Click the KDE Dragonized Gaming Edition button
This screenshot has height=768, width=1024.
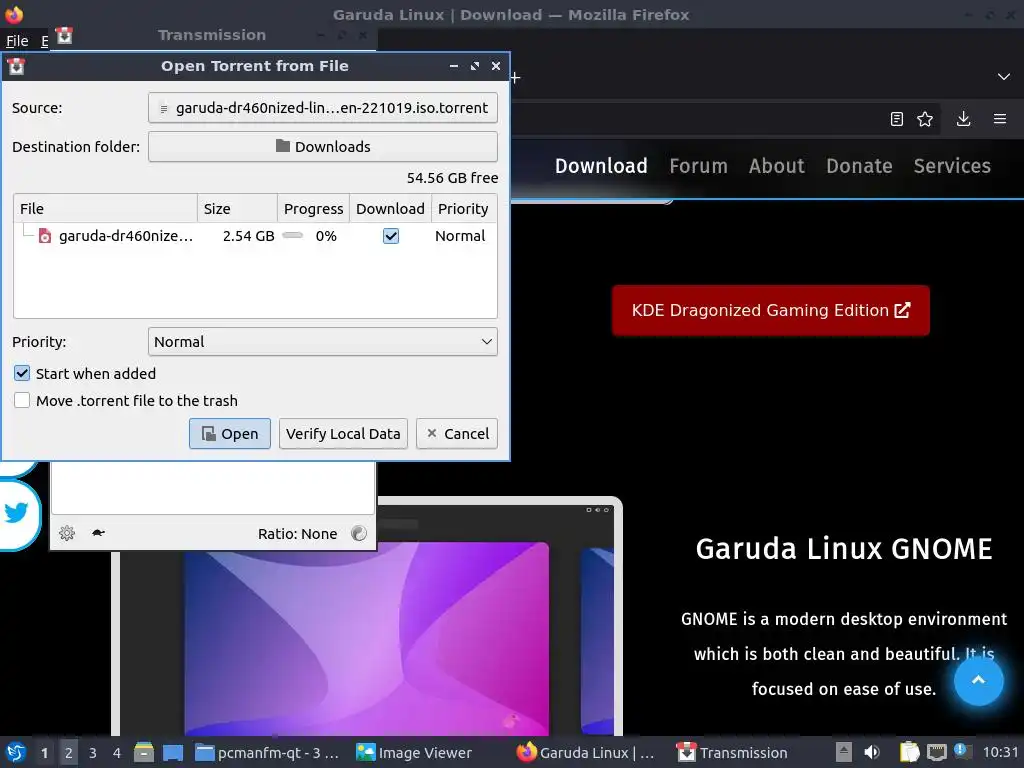click(x=771, y=310)
